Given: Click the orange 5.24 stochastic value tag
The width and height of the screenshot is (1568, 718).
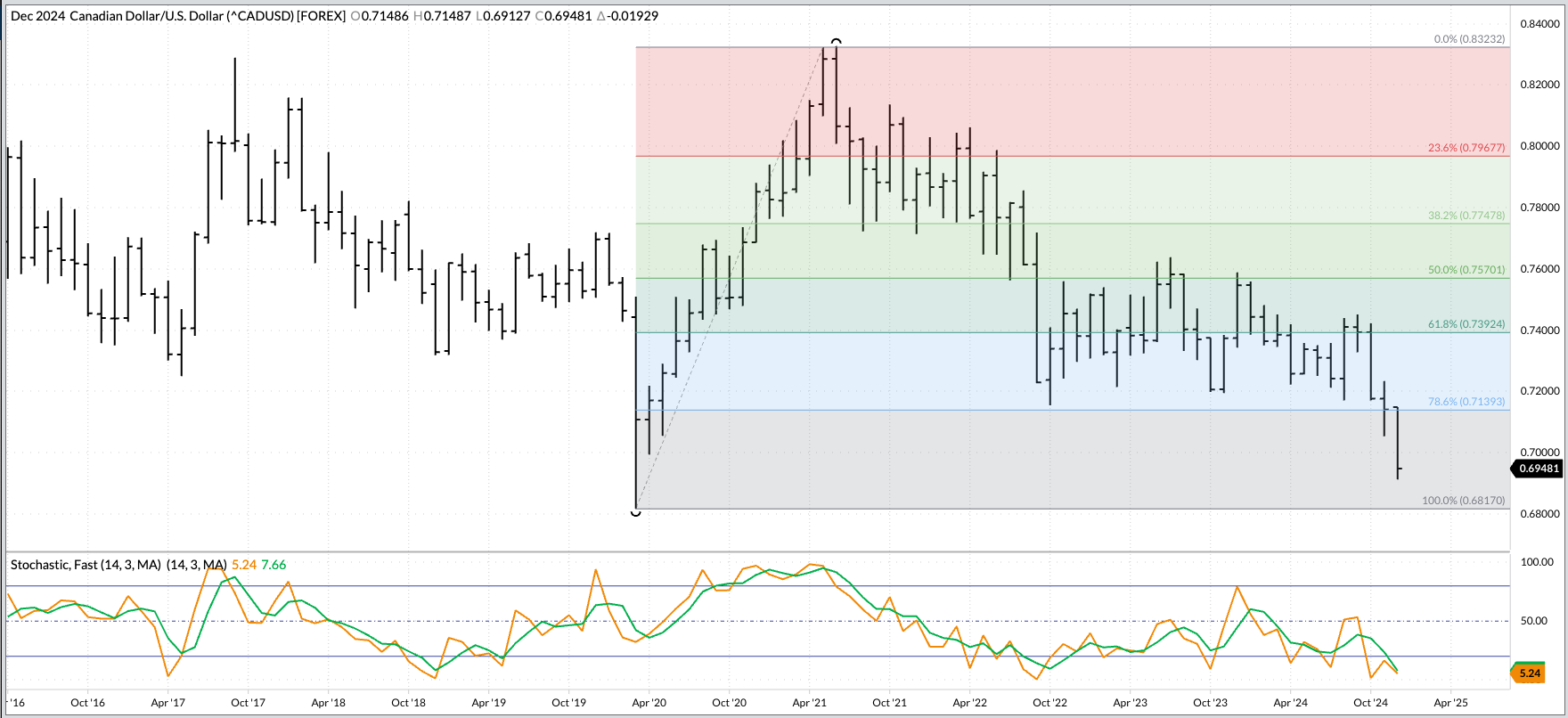Looking at the screenshot, I should (x=1530, y=673).
